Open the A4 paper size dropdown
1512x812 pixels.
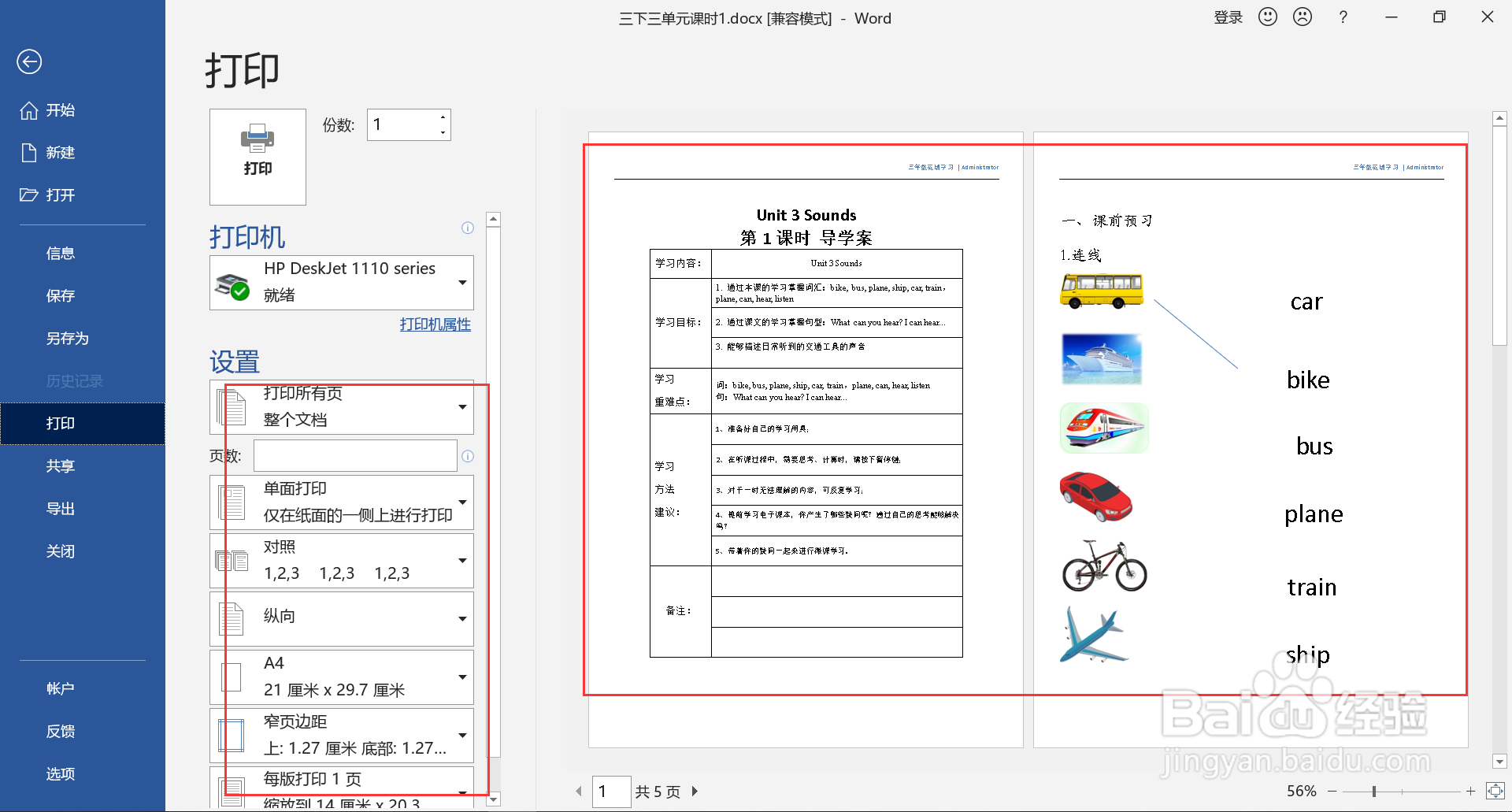point(342,677)
